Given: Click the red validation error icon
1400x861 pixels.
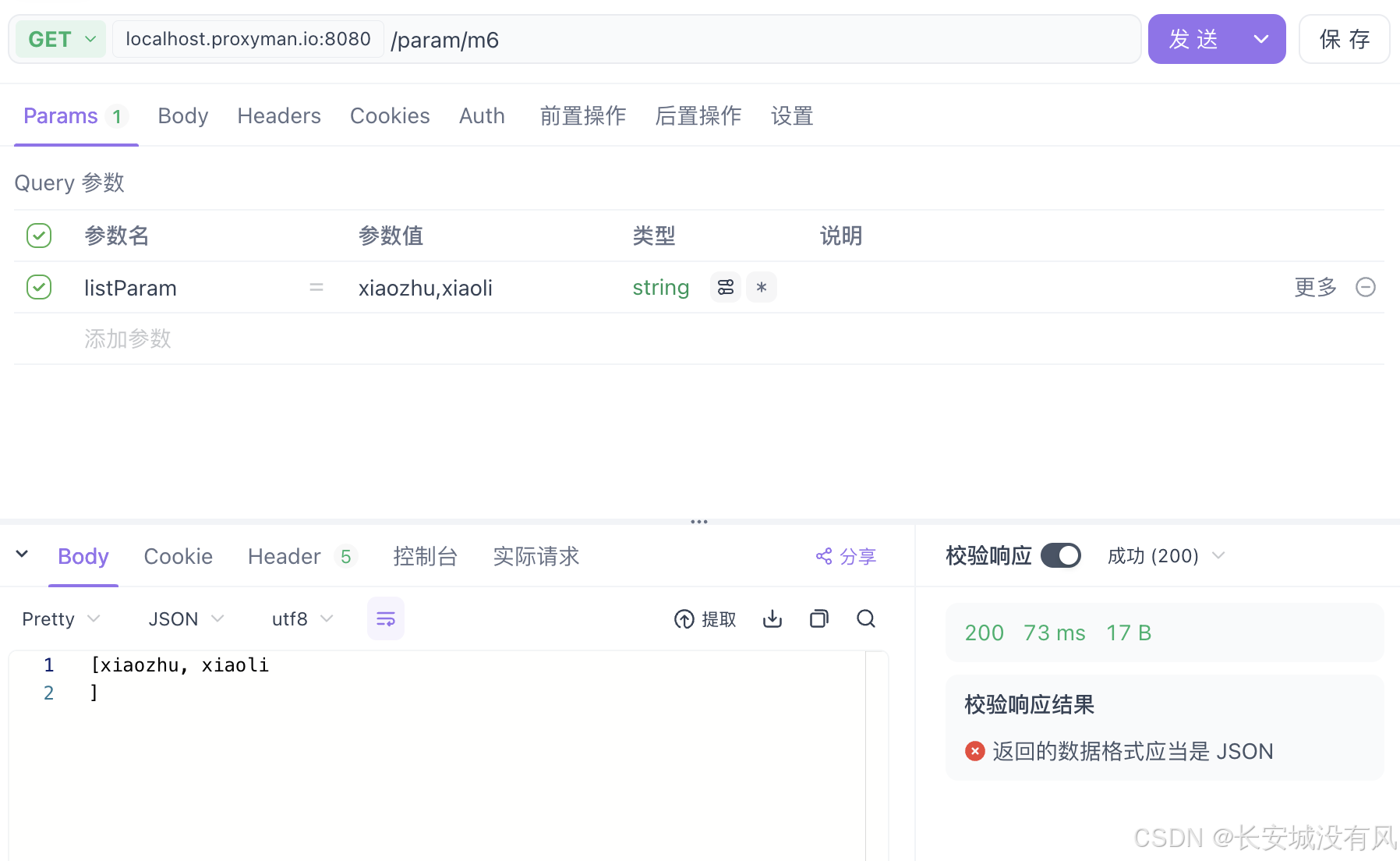Looking at the screenshot, I should point(974,752).
